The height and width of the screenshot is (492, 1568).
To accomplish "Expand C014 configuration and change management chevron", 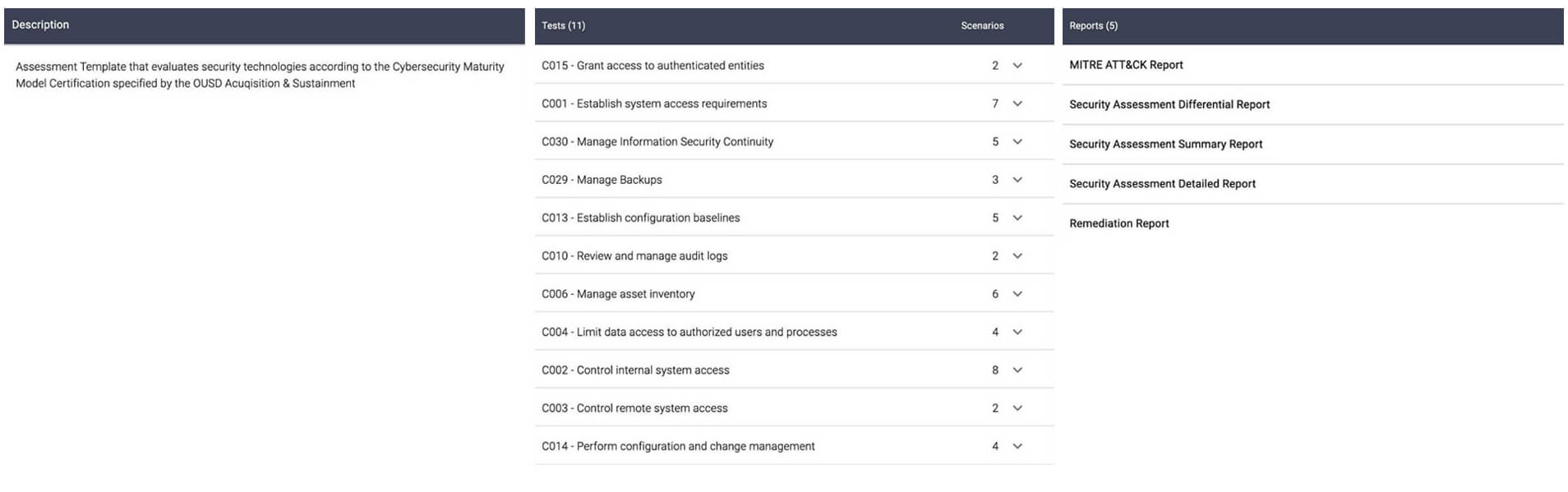I will [1017, 446].
